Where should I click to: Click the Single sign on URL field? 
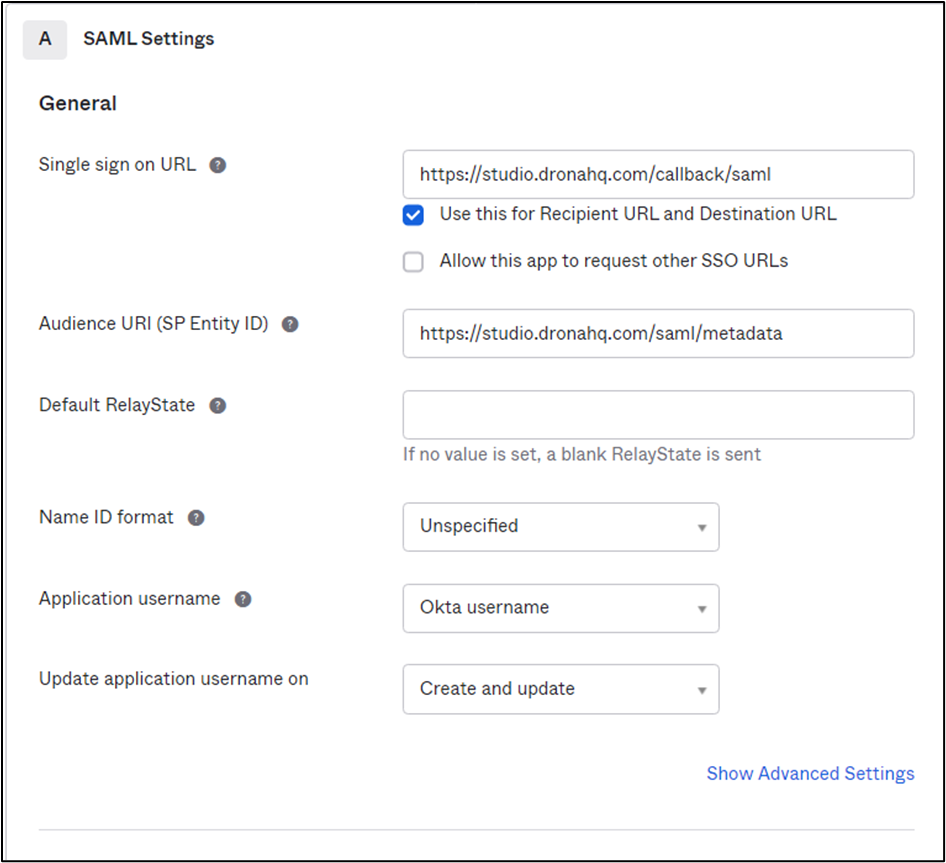click(x=658, y=174)
